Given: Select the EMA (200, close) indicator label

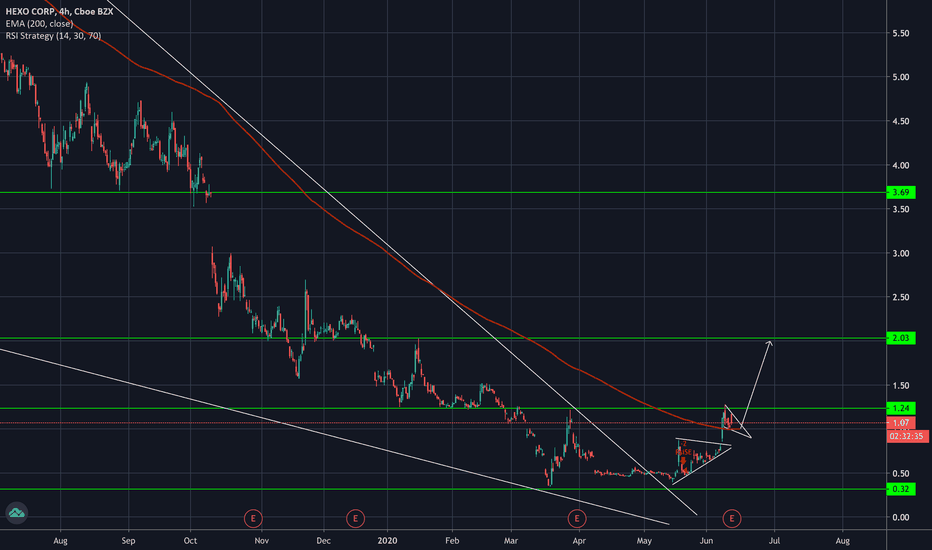Looking at the screenshot, I should pyautogui.click(x=39, y=24).
